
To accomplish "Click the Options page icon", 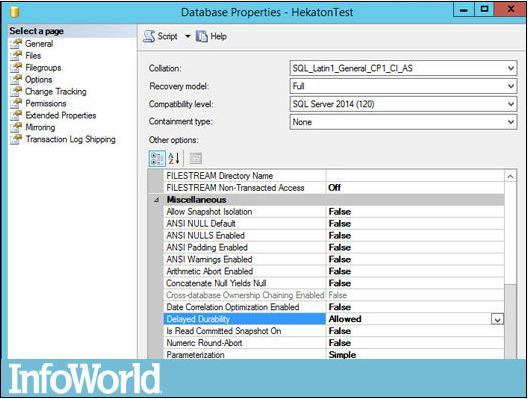I will pyautogui.click(x=16, y=79).
